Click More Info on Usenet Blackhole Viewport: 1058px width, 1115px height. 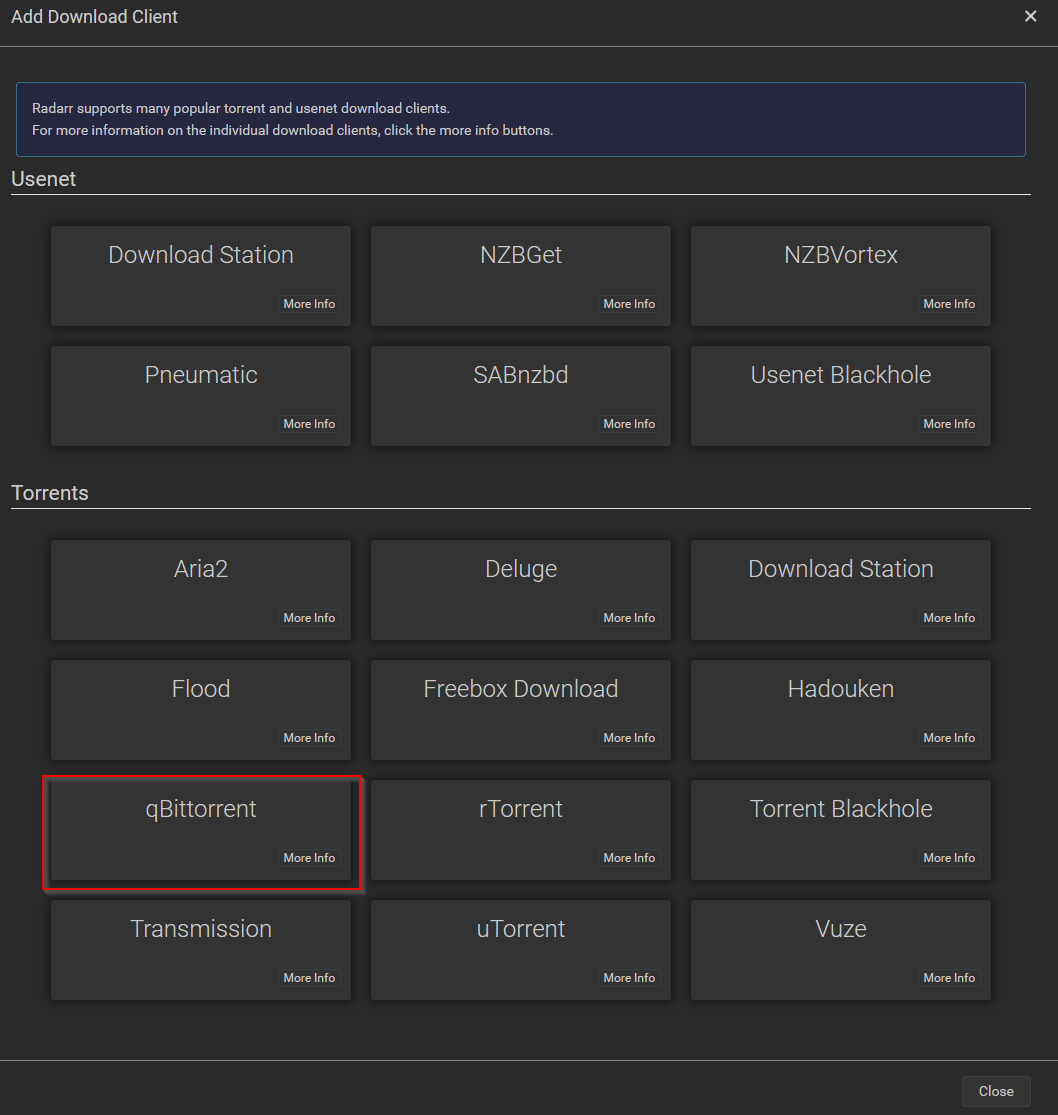(x=948, y=424)
